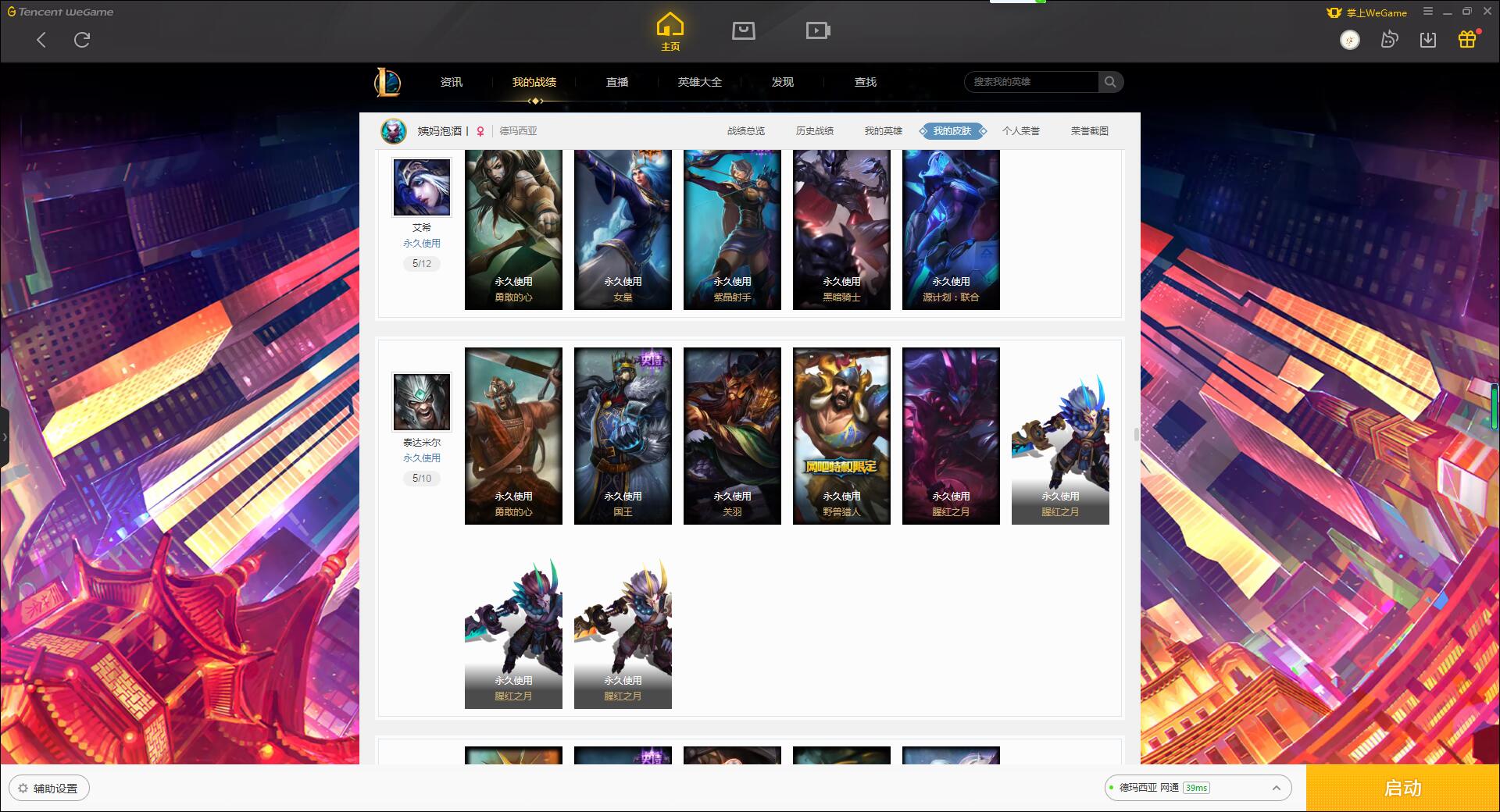The width and height of the screenshot is (1500, 812).
Task: Open 野兽猎人 skin card
Action: pos(841,436)
